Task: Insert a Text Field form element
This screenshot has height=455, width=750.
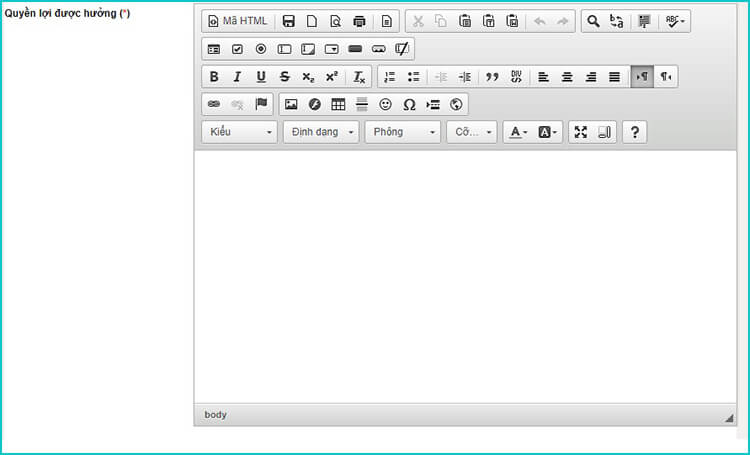Action: (285, 49)
